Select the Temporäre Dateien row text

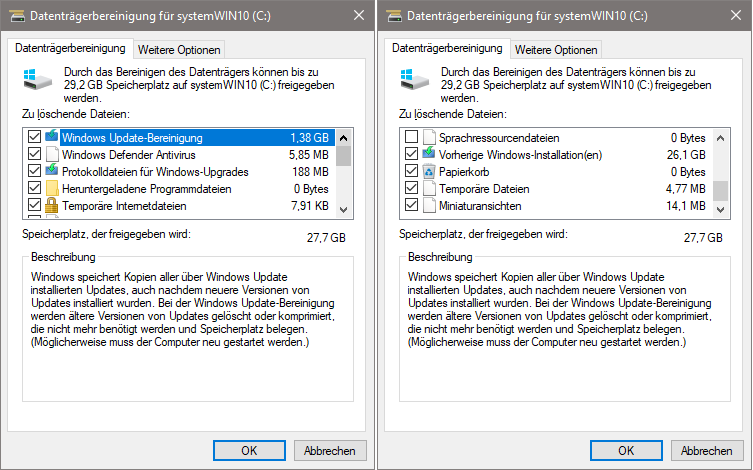pyautogui.click(x=484, y=189)
